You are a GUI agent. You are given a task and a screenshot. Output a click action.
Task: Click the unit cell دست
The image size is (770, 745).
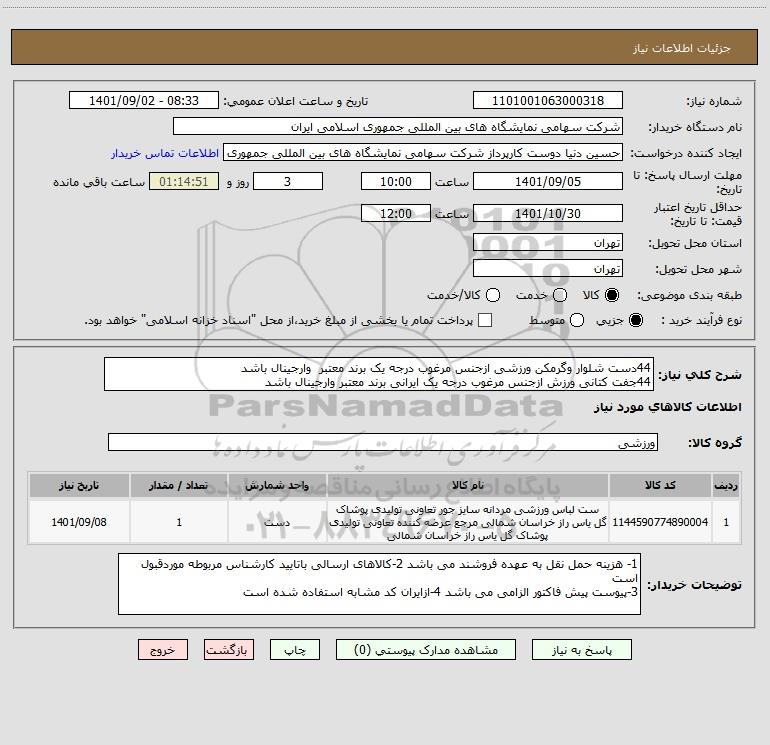(277, 522)
